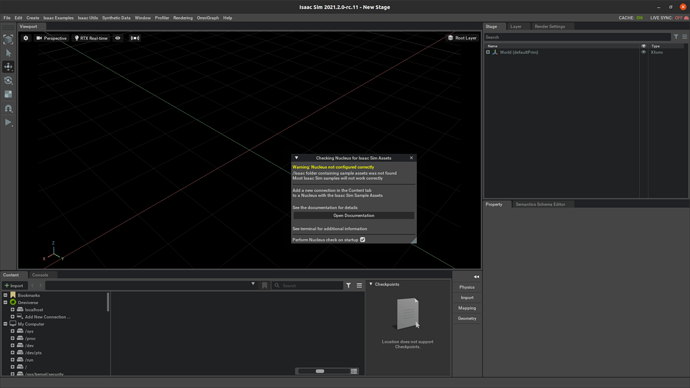Click the Content Import button
Screen dimensions: 690x388
click(x=14, y=286)
